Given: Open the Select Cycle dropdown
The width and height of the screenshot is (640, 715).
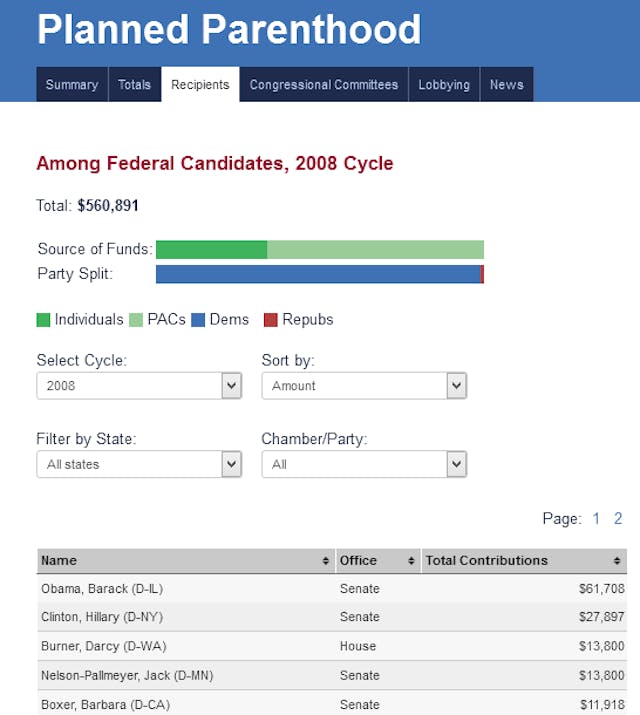Looking at the screenshot, I should (139, 386).
